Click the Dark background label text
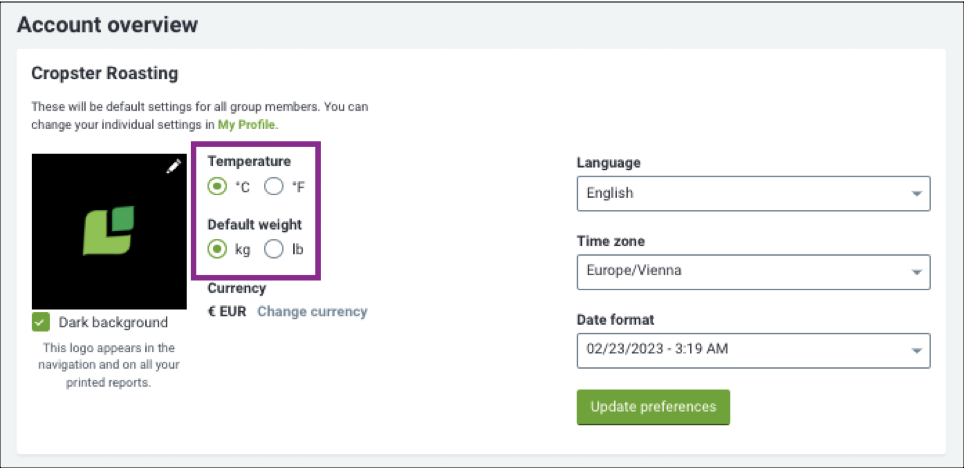The height and width of the screenshot is (468, 964). coord(113,322)
